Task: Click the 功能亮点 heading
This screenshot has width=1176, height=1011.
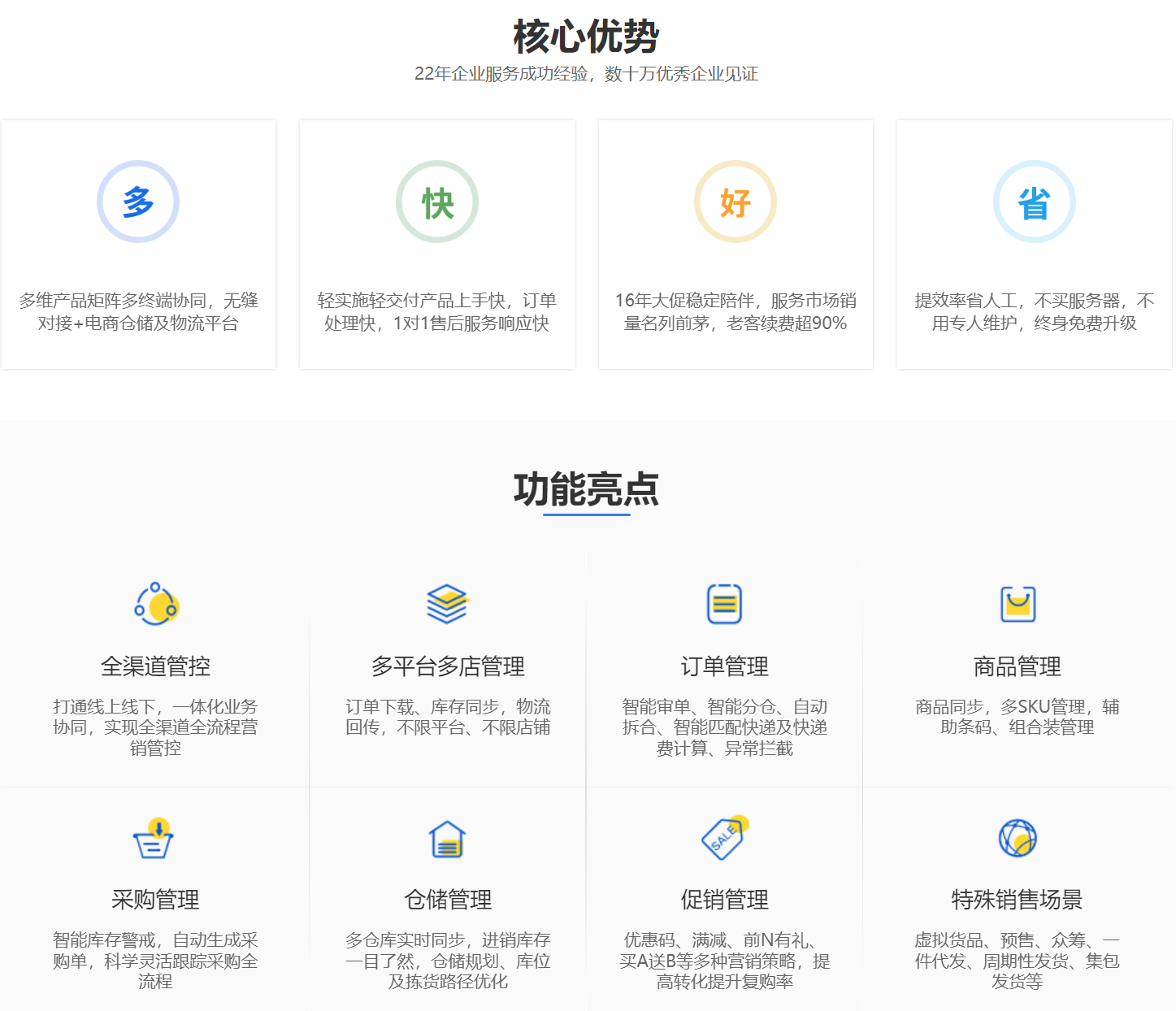Action: click(588, 488)
